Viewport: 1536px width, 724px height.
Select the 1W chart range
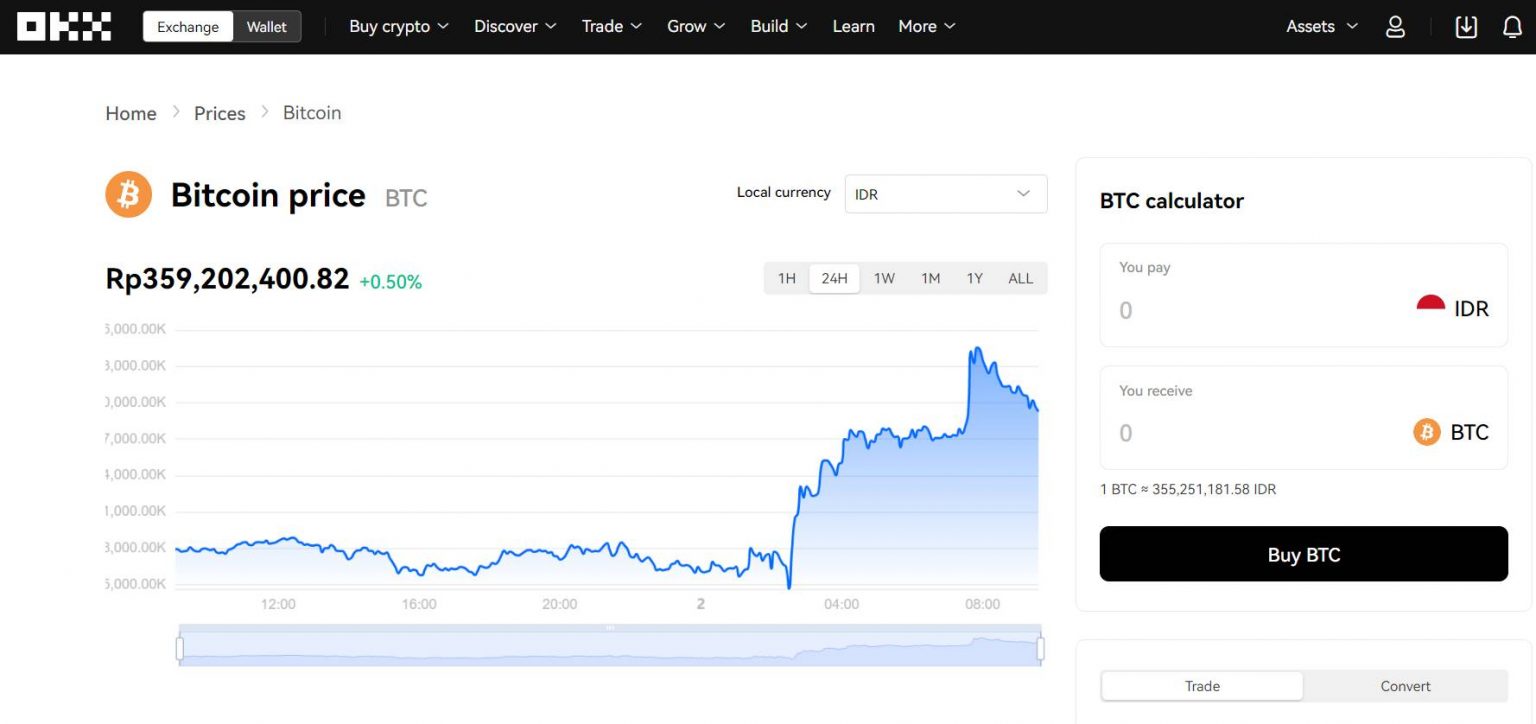point(883,278)
